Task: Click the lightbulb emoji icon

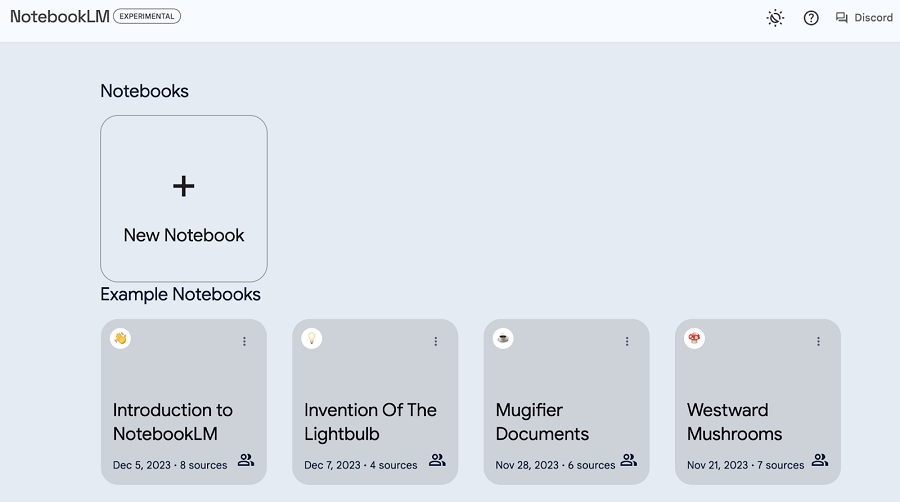Action: click(312, 338)
